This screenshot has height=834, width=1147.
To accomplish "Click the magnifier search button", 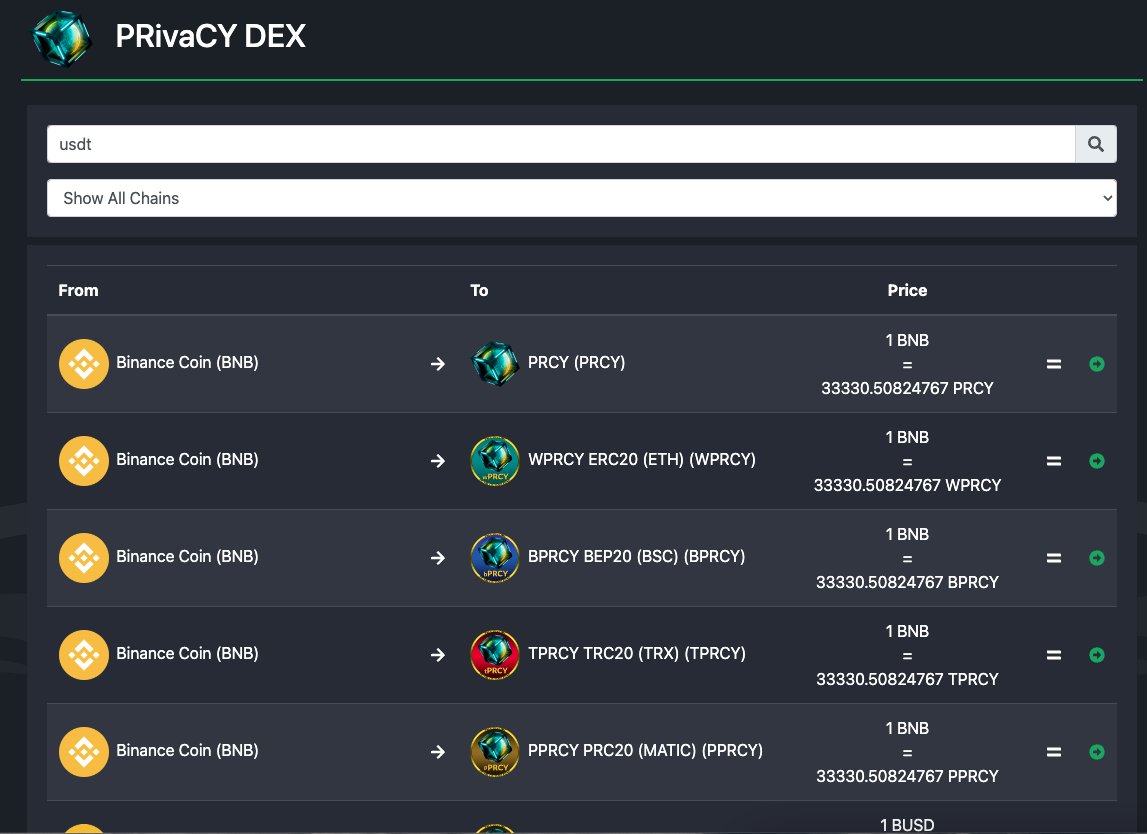I will 1095,144.
